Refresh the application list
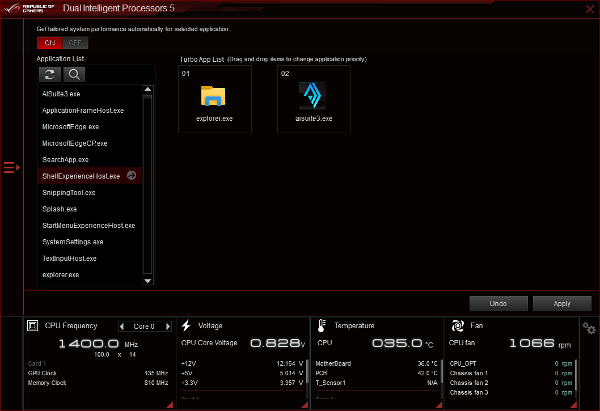 [x=49, y=74]
